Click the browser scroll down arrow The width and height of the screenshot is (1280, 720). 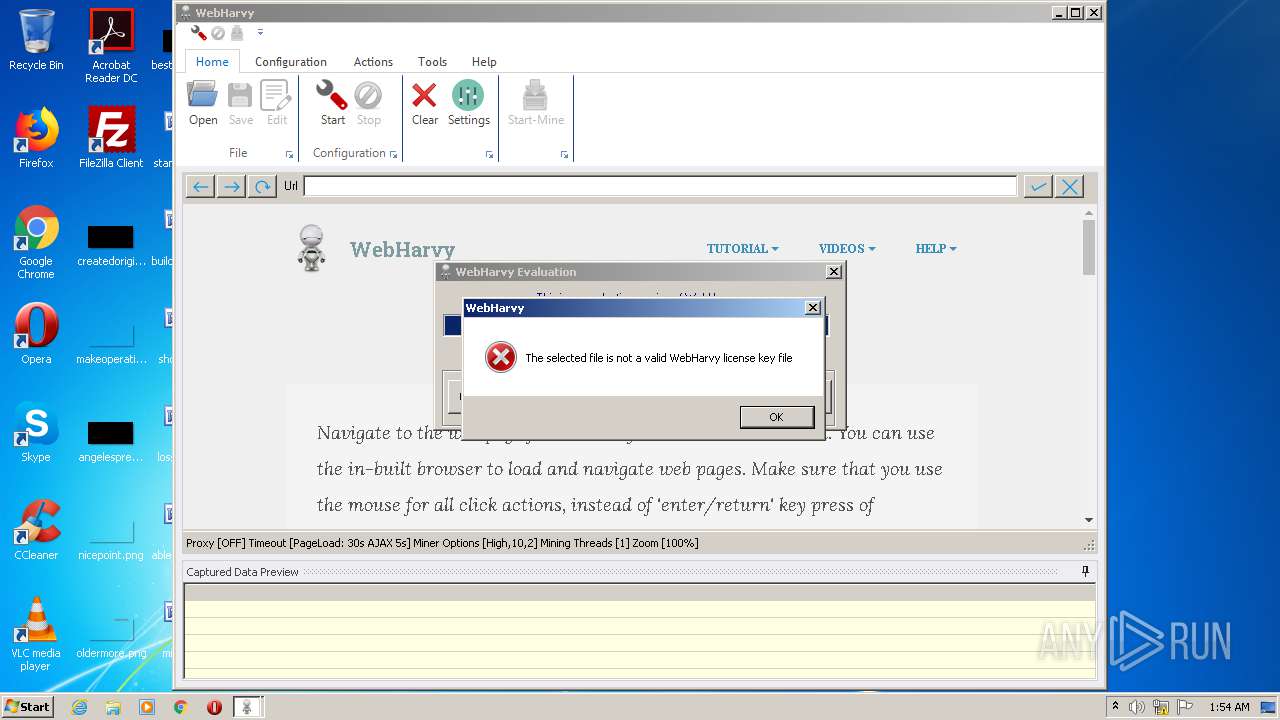tap(1089, 520)
